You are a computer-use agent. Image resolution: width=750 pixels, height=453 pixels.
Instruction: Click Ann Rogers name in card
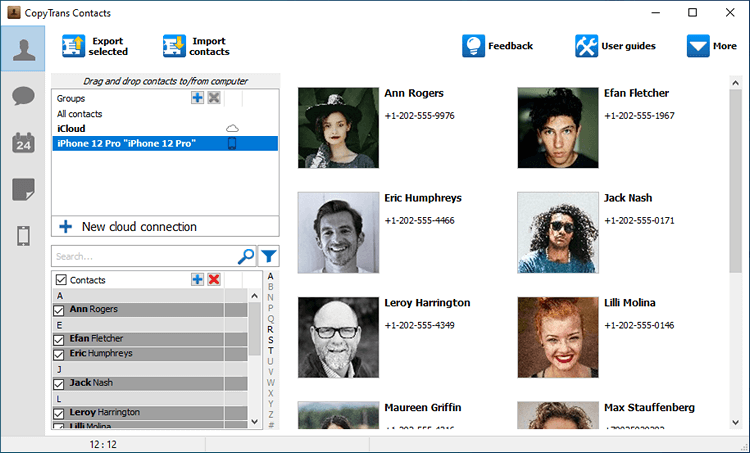(x=414, y=93)
